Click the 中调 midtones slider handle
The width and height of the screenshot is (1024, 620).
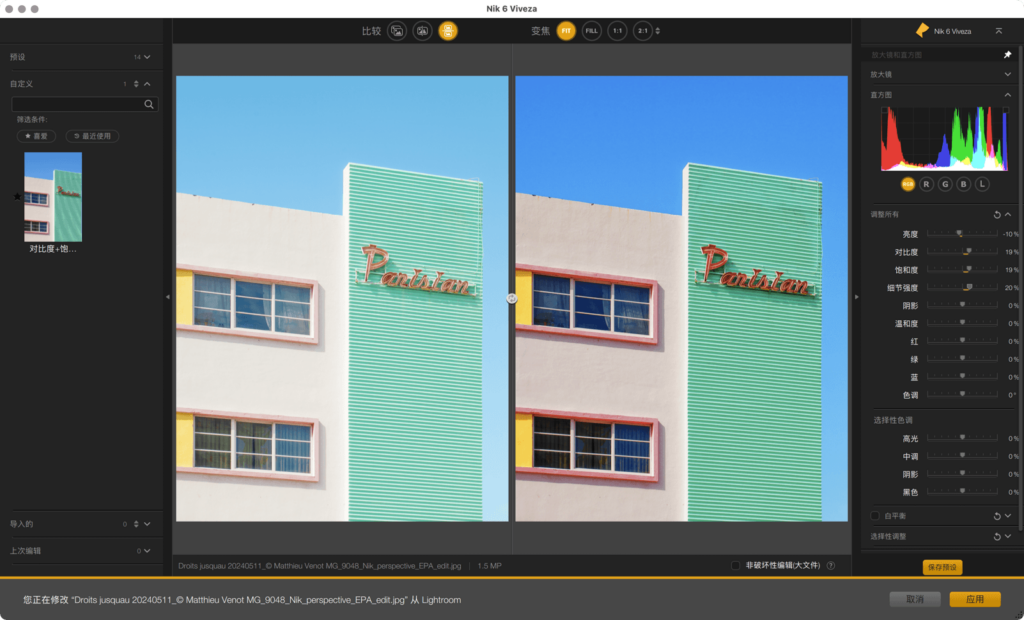963,455
